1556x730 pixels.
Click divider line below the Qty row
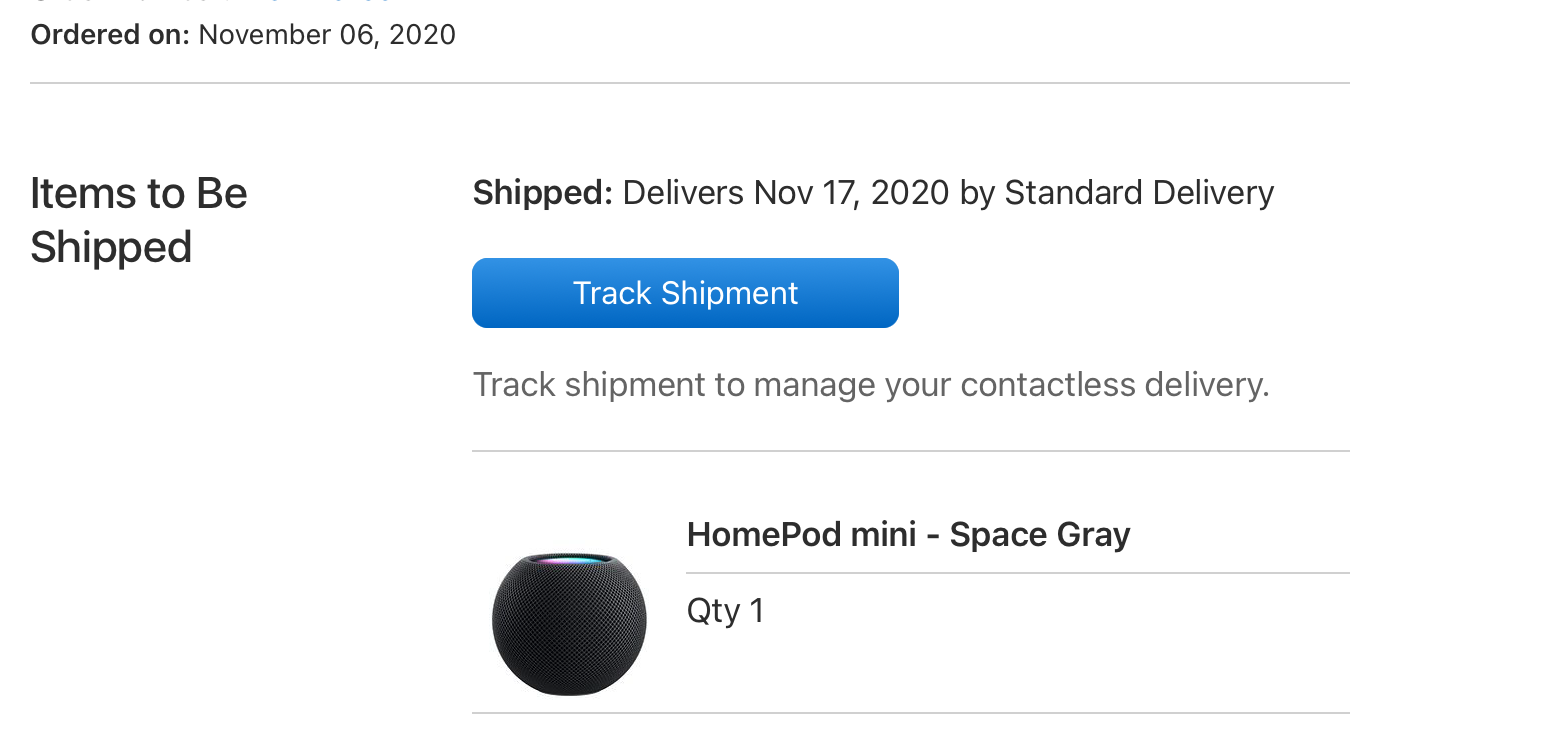coord(911,713)
